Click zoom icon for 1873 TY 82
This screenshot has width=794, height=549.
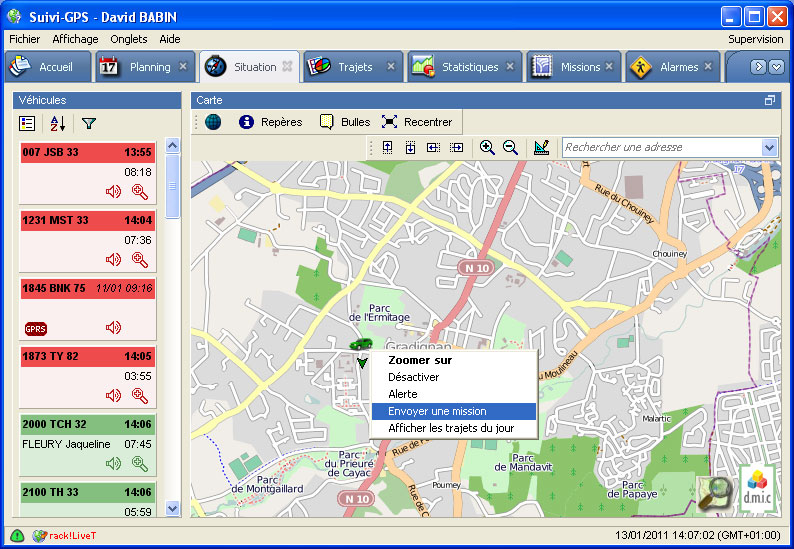click(x=140, y=395)
